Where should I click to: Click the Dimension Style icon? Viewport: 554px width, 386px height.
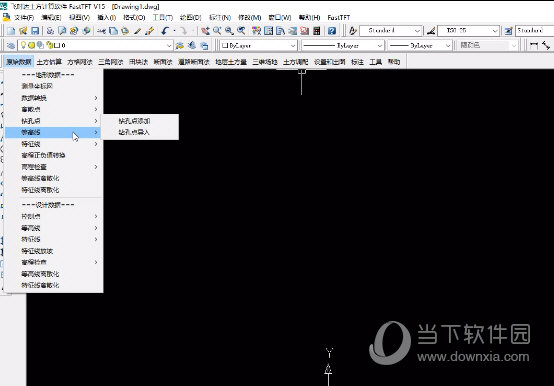[x=431, y=31]
